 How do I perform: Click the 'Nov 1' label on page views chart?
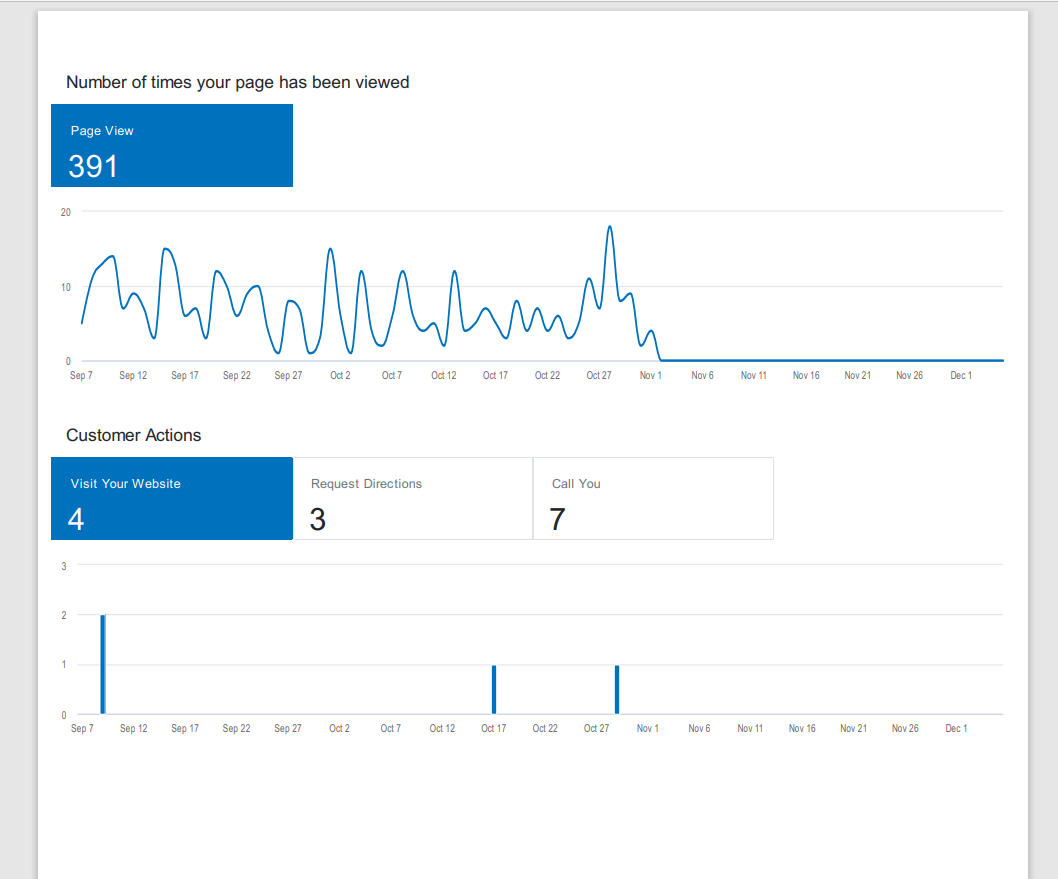point(650,375)
